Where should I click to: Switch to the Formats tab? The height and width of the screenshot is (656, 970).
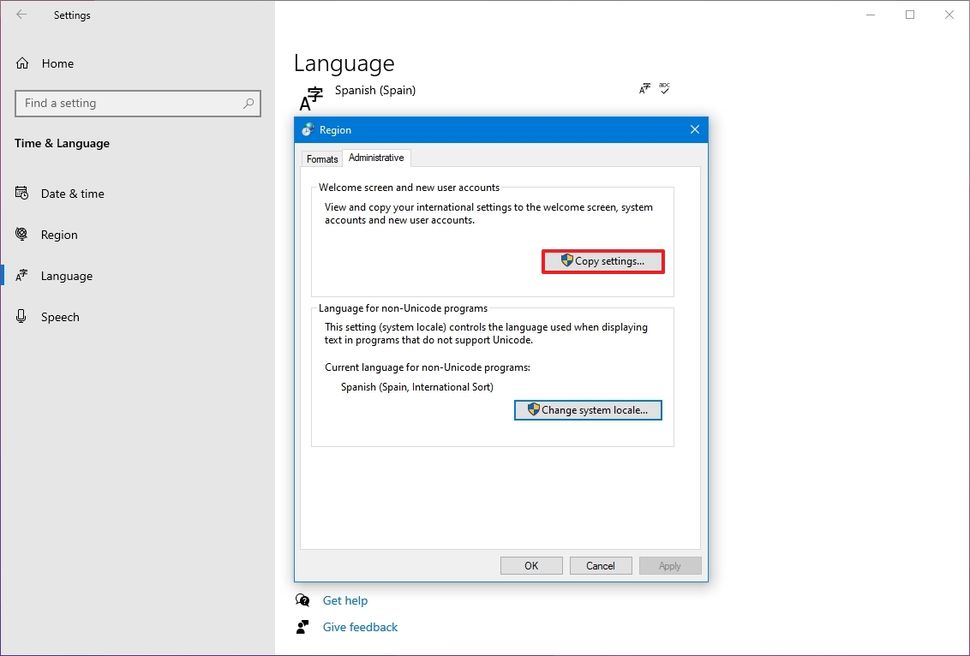(321, 158)
